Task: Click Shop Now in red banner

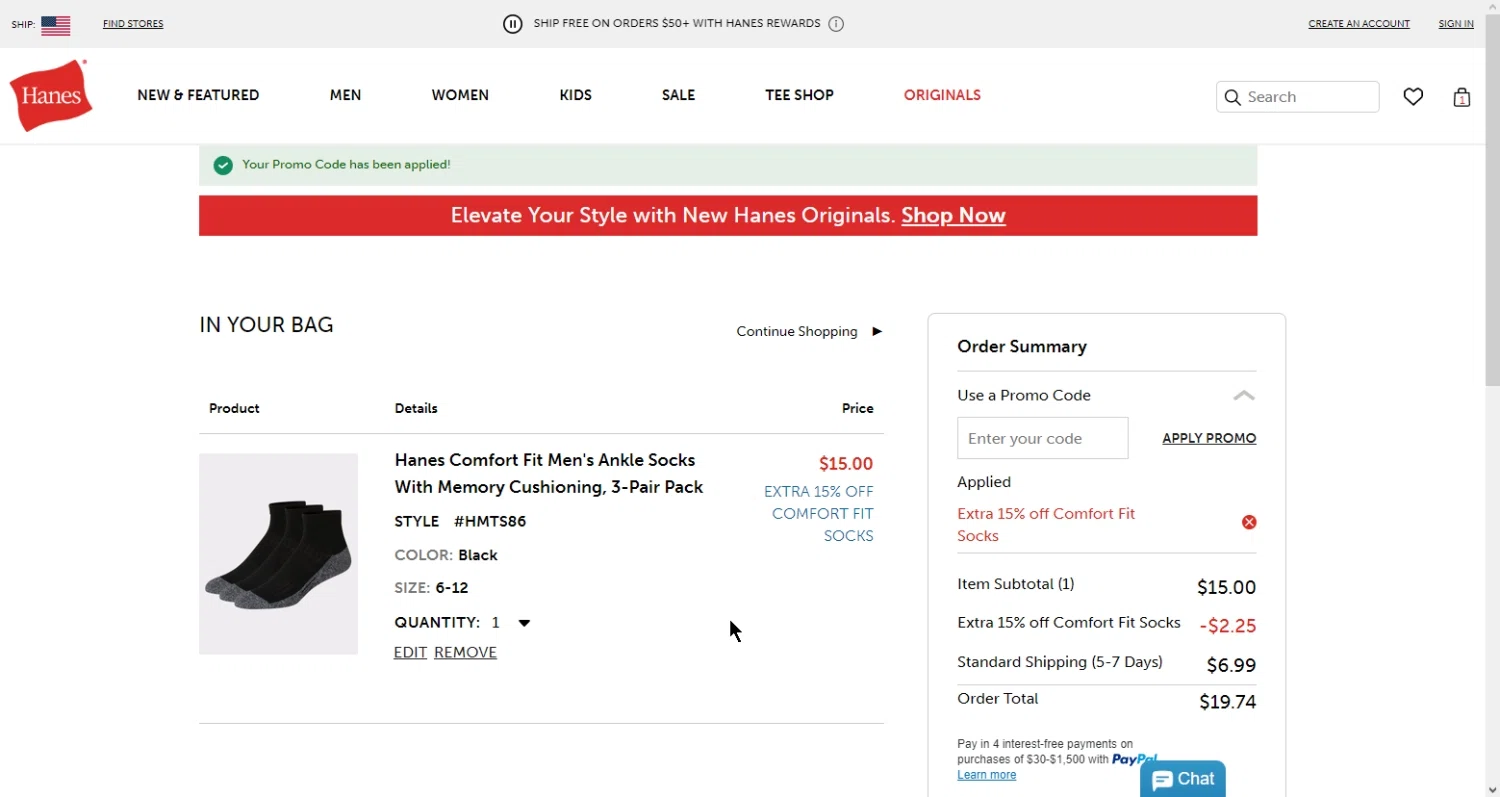Action: coord(953,215)
